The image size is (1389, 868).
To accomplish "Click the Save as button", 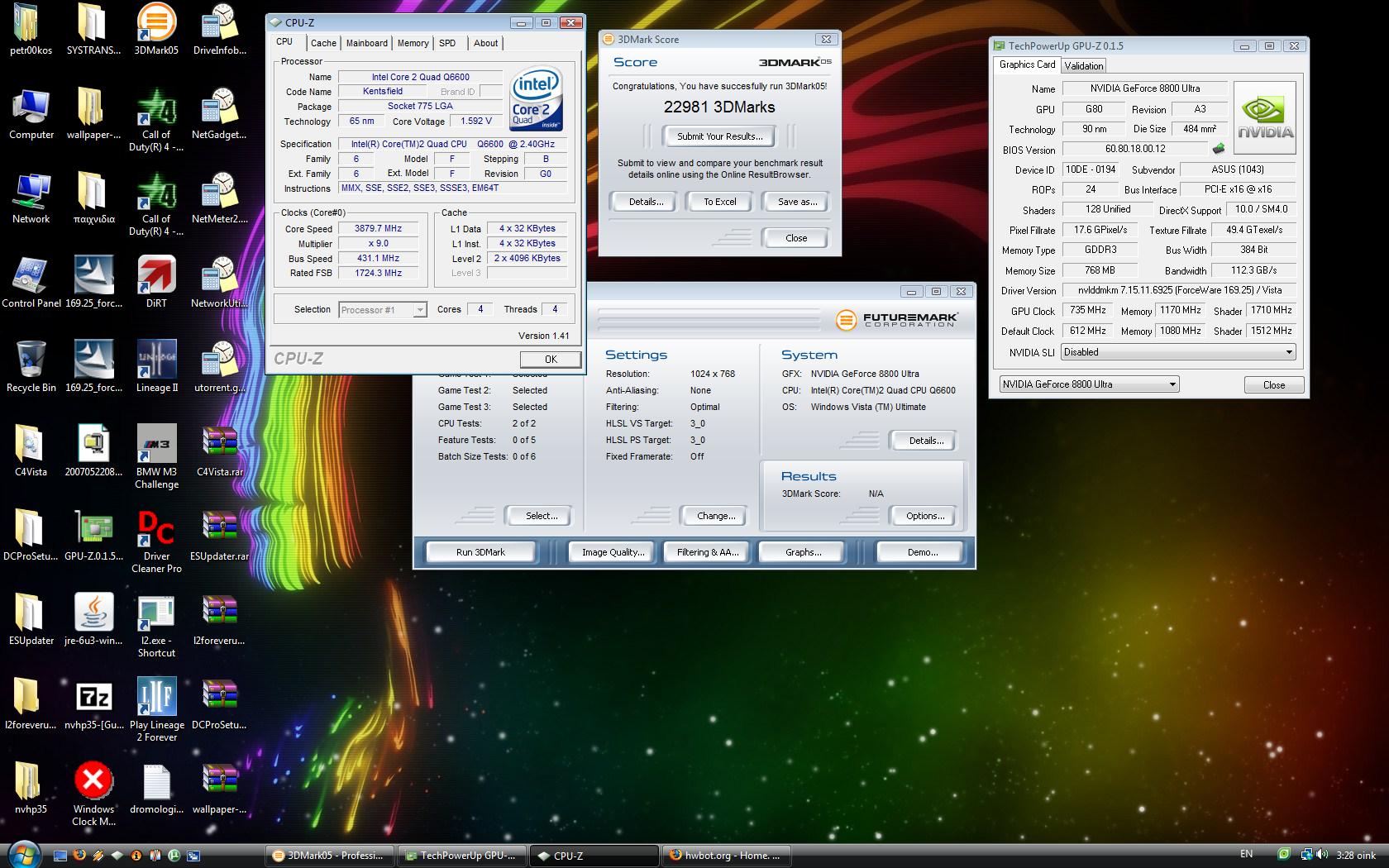I will click(797, 202).
